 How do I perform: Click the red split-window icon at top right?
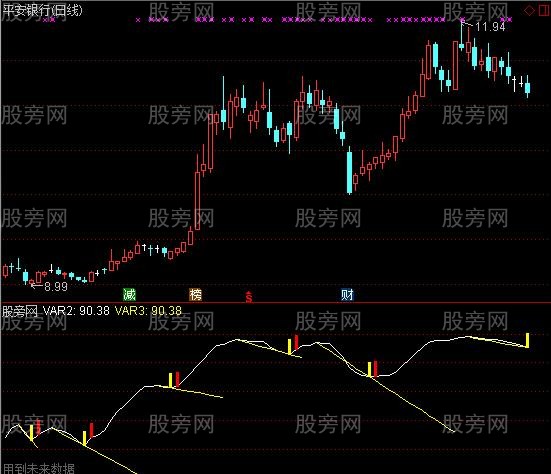(x=544, y=11)
